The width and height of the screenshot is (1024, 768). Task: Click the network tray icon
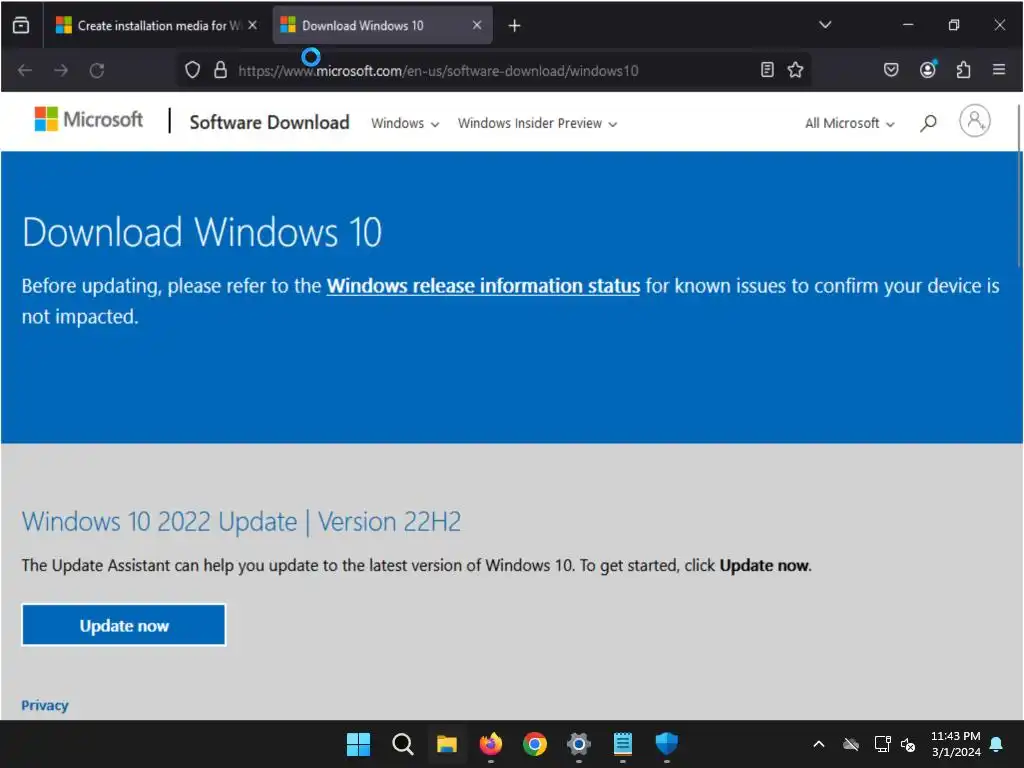pyautogui.click(x=882, y=744)
